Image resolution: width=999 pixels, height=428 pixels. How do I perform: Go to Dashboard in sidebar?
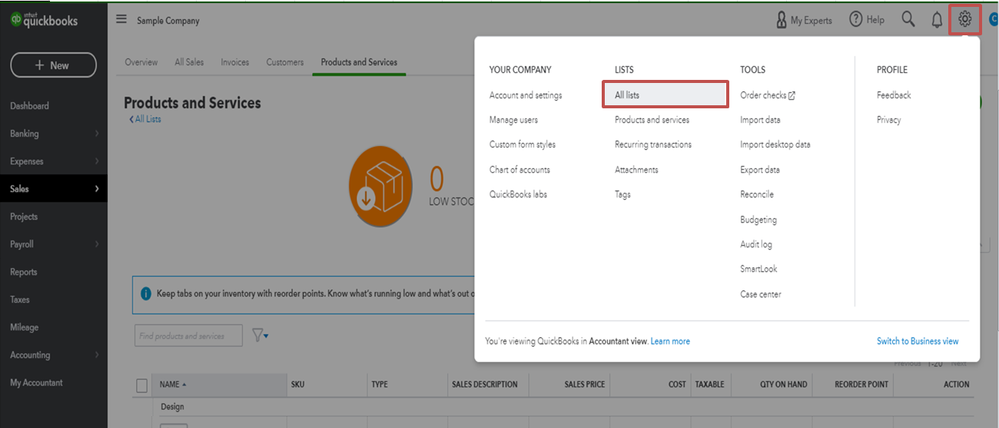coord(29,106)
